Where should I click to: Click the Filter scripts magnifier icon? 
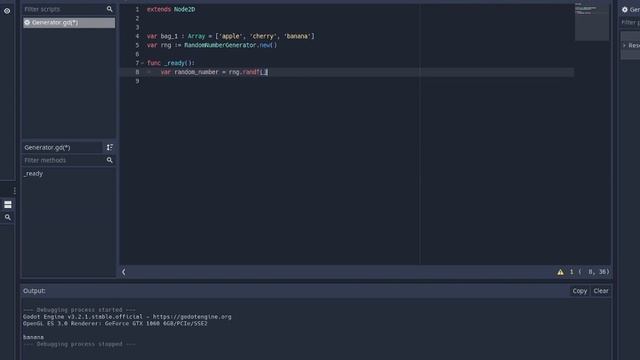[109, 9]
